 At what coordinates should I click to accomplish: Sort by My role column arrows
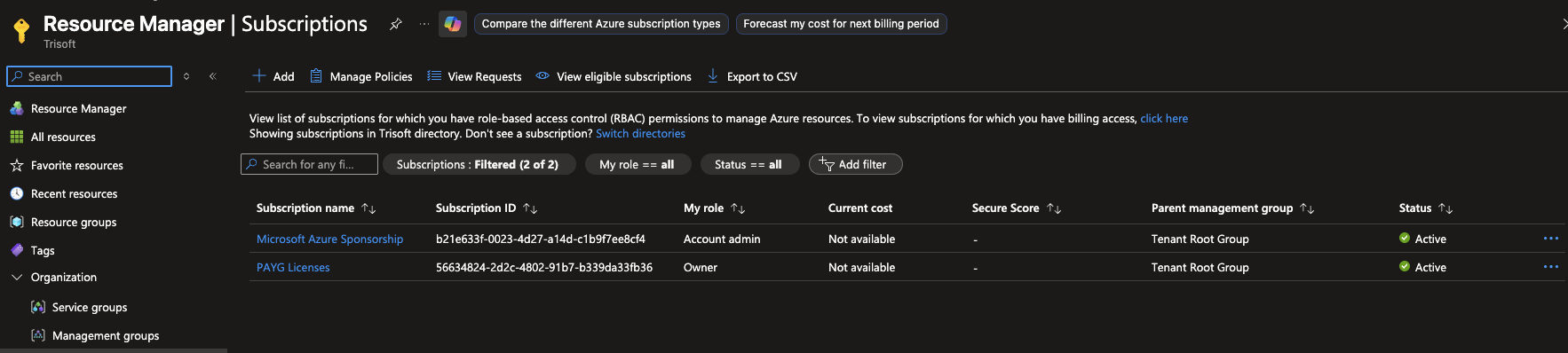point(738,208)
